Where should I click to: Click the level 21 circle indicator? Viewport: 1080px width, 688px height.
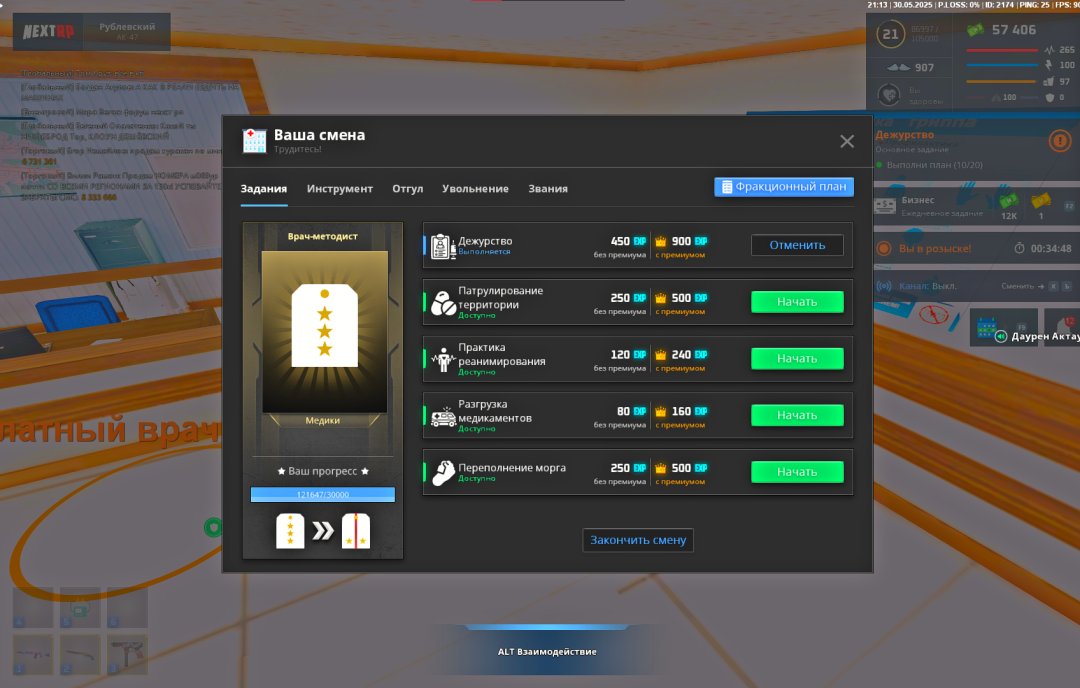click(x=891, y=34)
